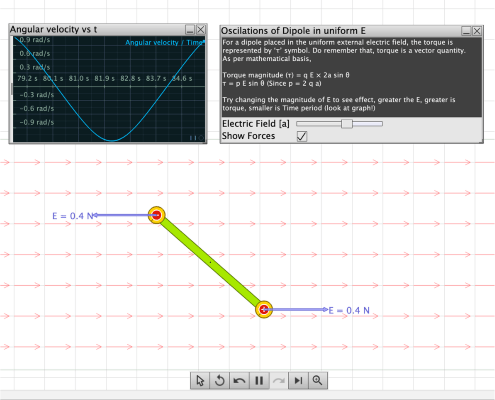This screenshot has height=400, width=495.
Task: Click the positive charge at dipole's lower end
Action: [264, 310]
